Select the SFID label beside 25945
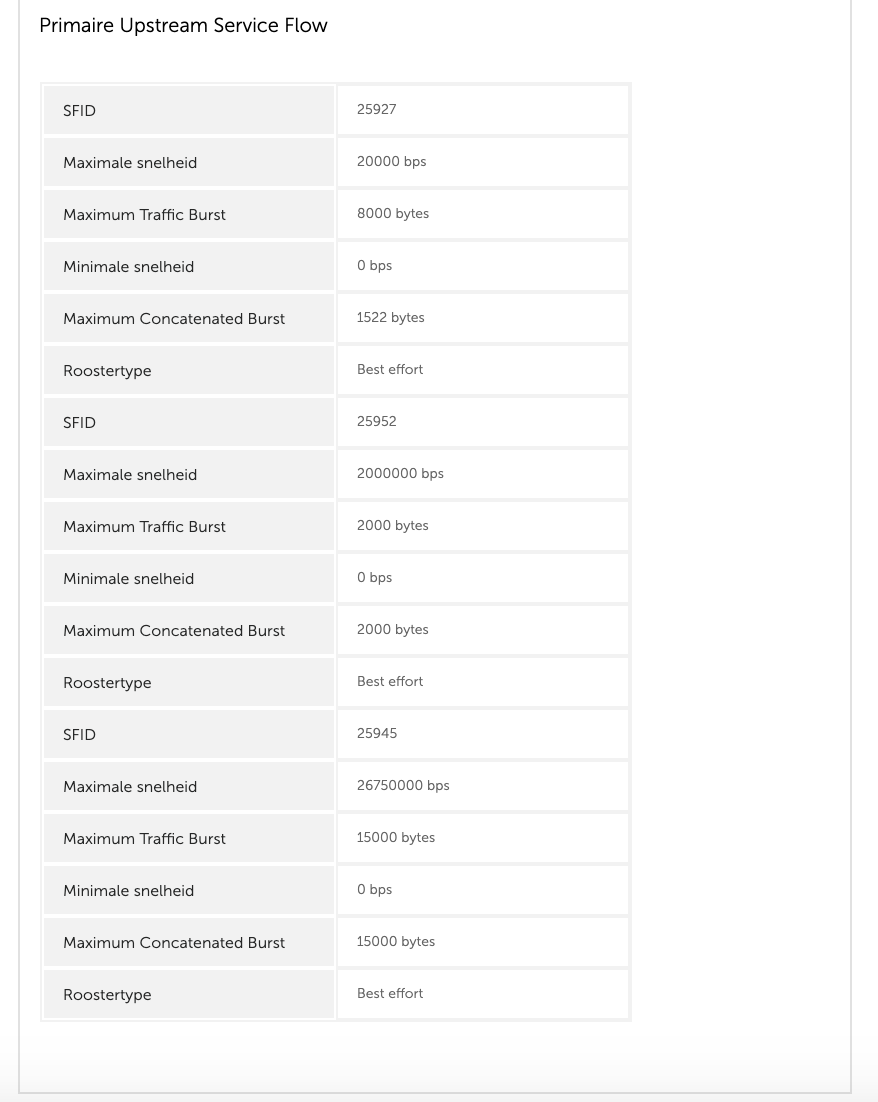Screen dimensions: 878x1102 coord(79,735)
